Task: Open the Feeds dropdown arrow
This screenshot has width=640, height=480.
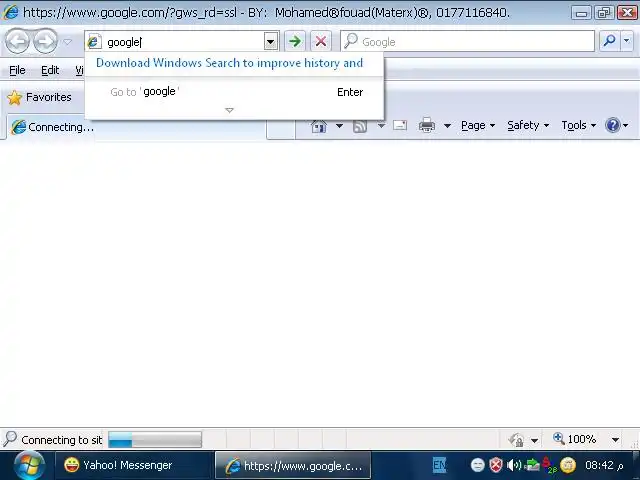Action: [381, 126]
